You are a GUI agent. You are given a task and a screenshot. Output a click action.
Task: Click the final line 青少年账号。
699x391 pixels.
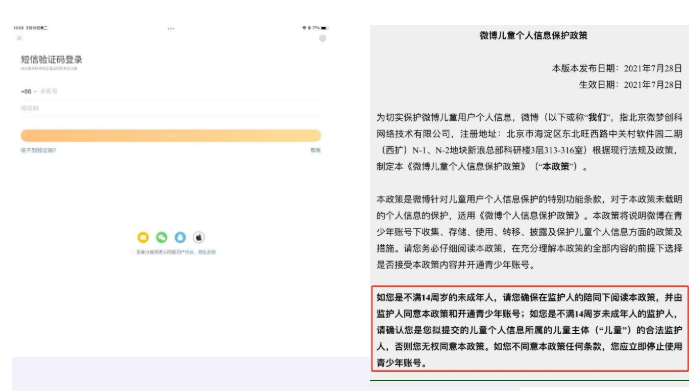click(401, 363)
